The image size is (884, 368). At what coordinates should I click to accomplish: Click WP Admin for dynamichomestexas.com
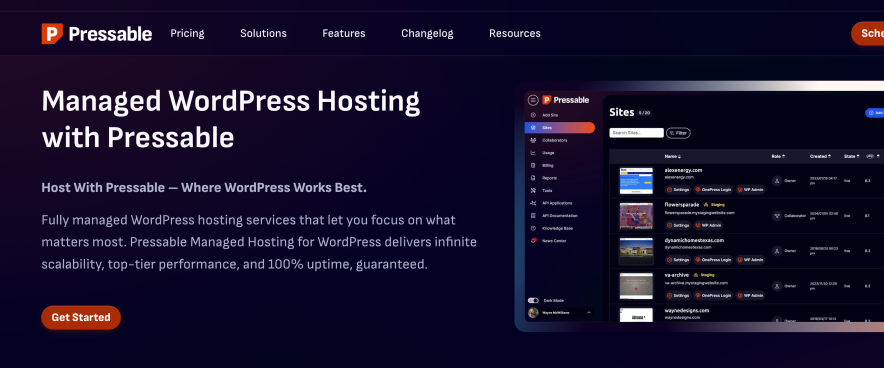click(x=750, y=260)
